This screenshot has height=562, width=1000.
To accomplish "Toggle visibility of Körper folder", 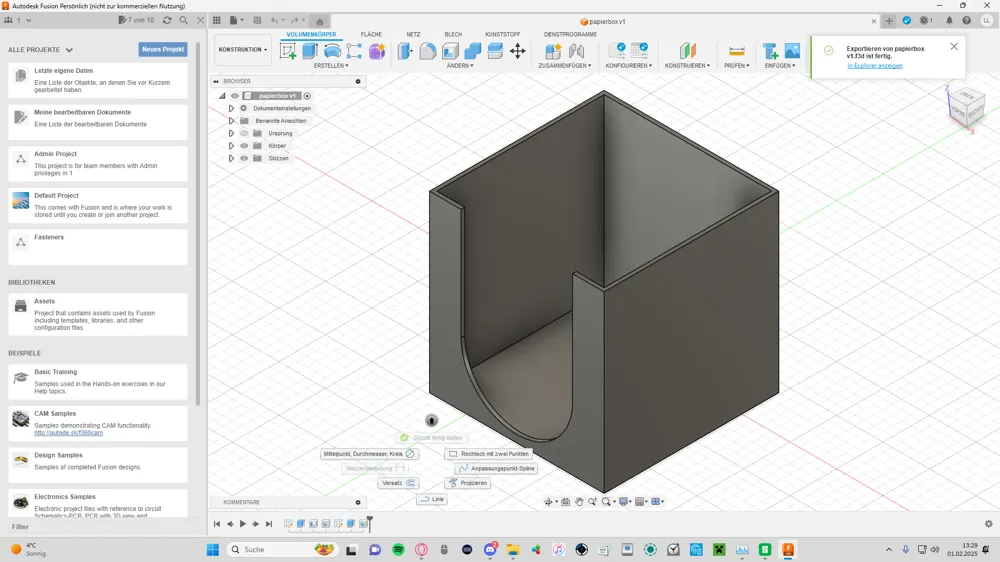I will pos(244,145).
